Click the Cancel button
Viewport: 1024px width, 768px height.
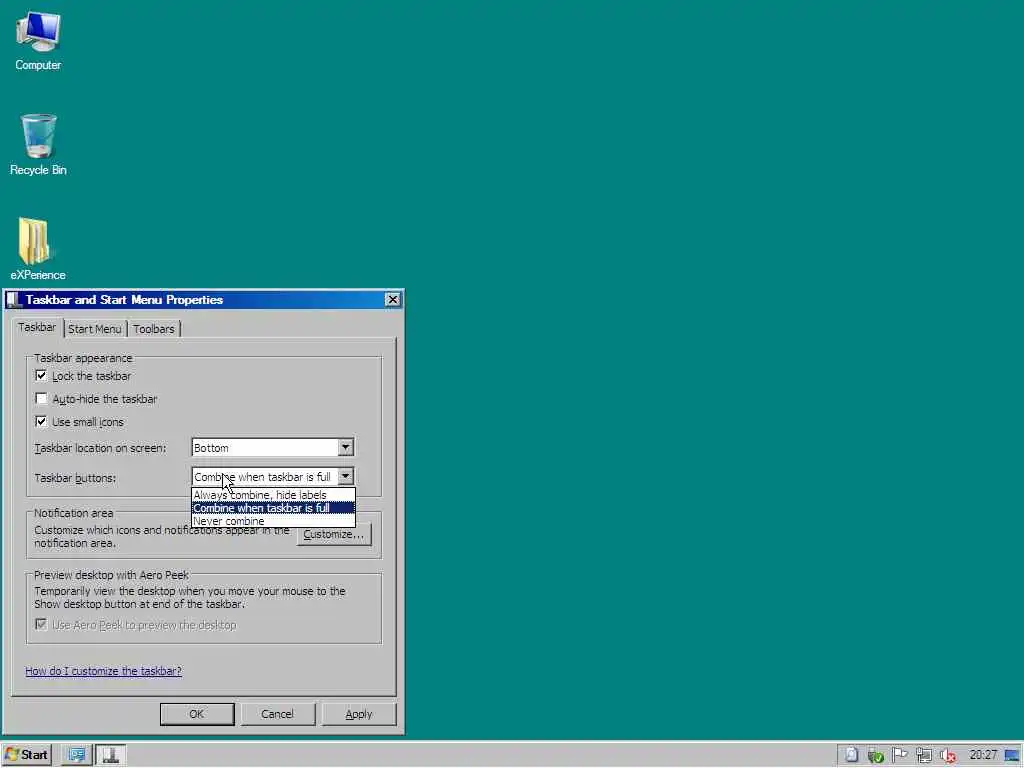(x=278, y=714)
